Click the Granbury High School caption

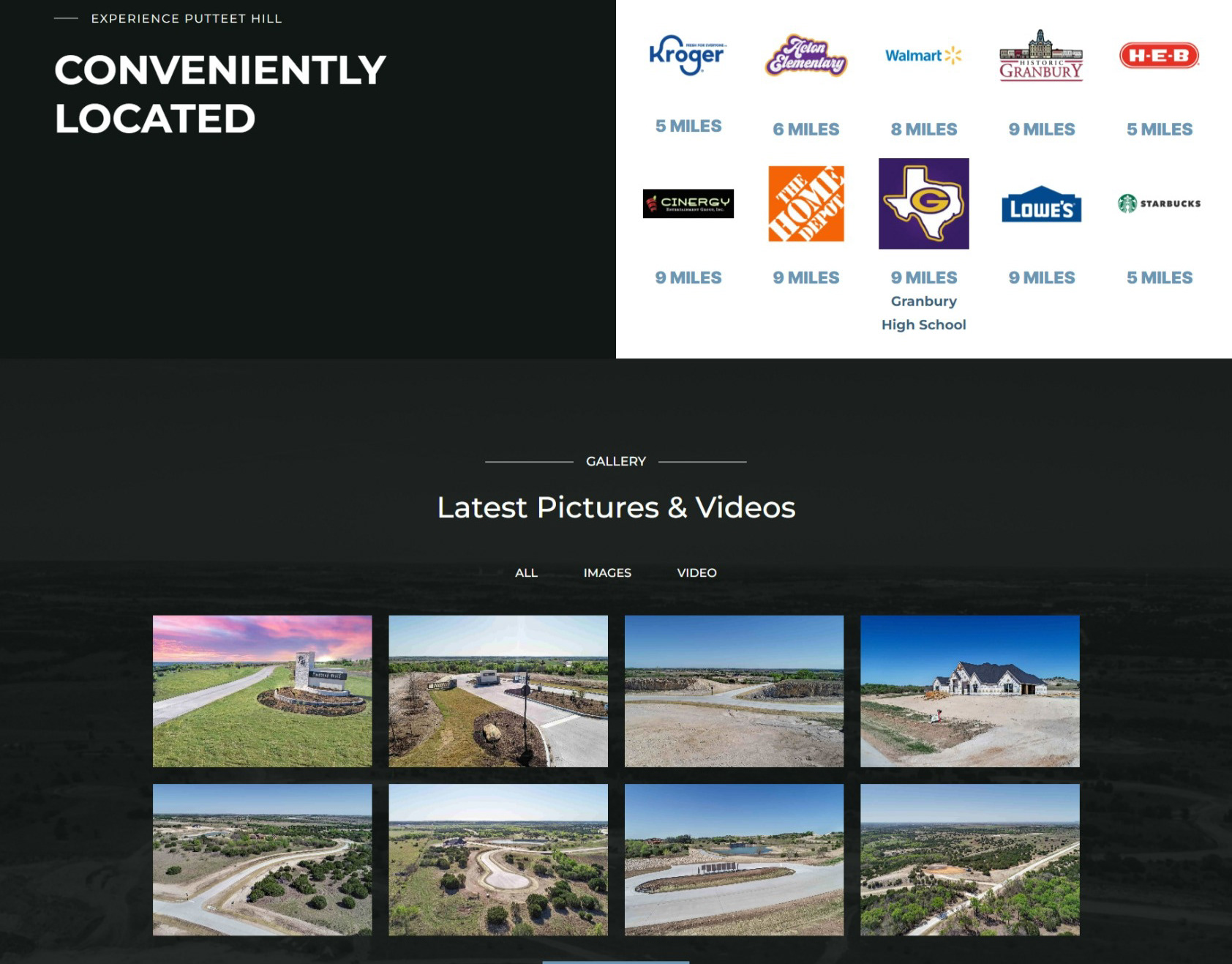tap(924, 313)
